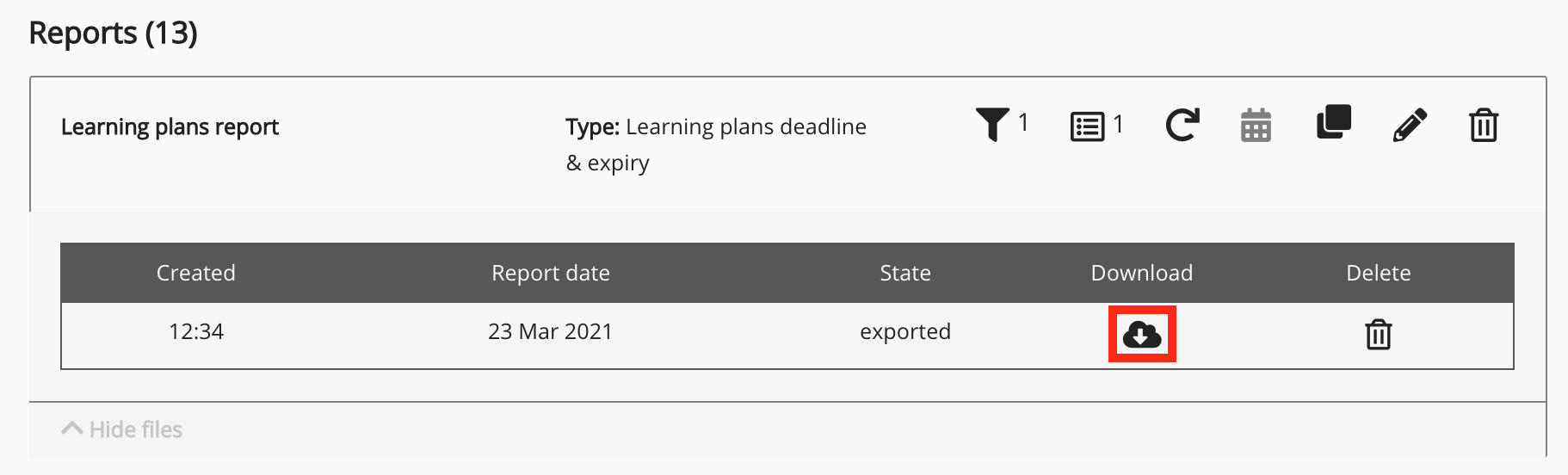Click the Download column header
1568x475 pixels.
click(x=1141, y=273)
